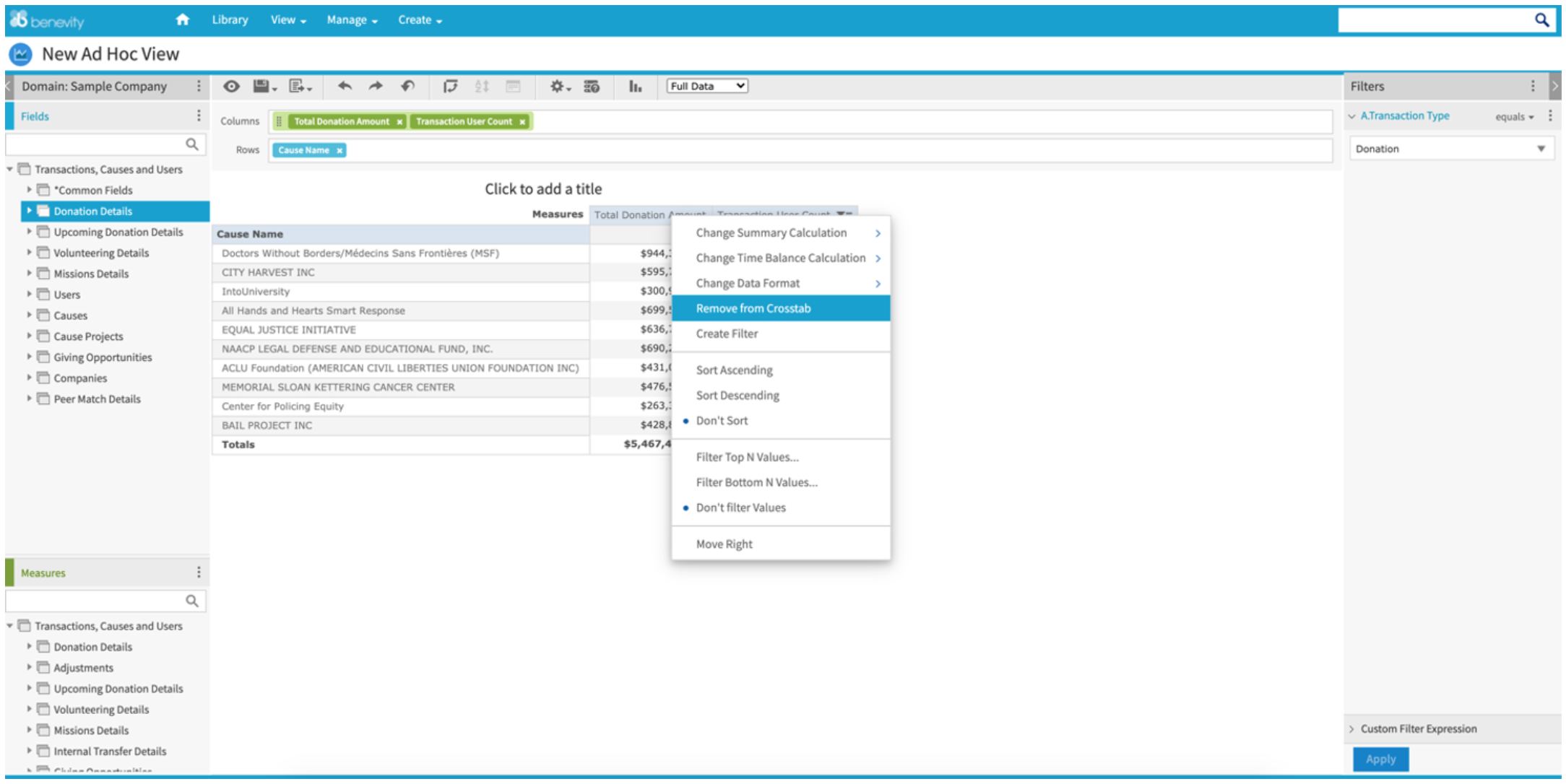The height and width of the screenshot is (784, 1566).
Task: Click the Measures search magnifier icon
Action: pyautogui.click(x=192, y=601)
